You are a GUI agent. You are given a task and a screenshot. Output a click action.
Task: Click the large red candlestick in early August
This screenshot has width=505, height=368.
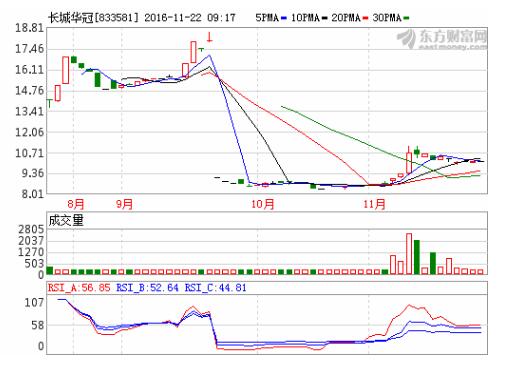point(66,70)
